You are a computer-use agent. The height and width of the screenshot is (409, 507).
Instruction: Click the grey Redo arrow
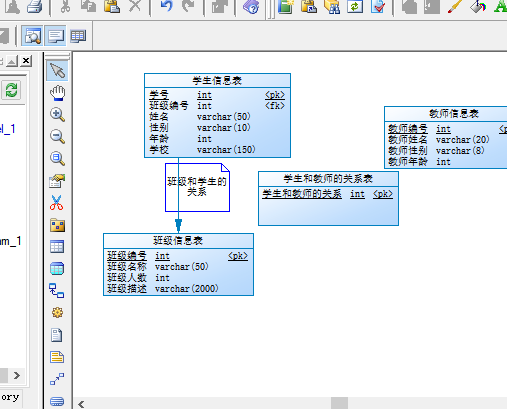coord(188,6)
